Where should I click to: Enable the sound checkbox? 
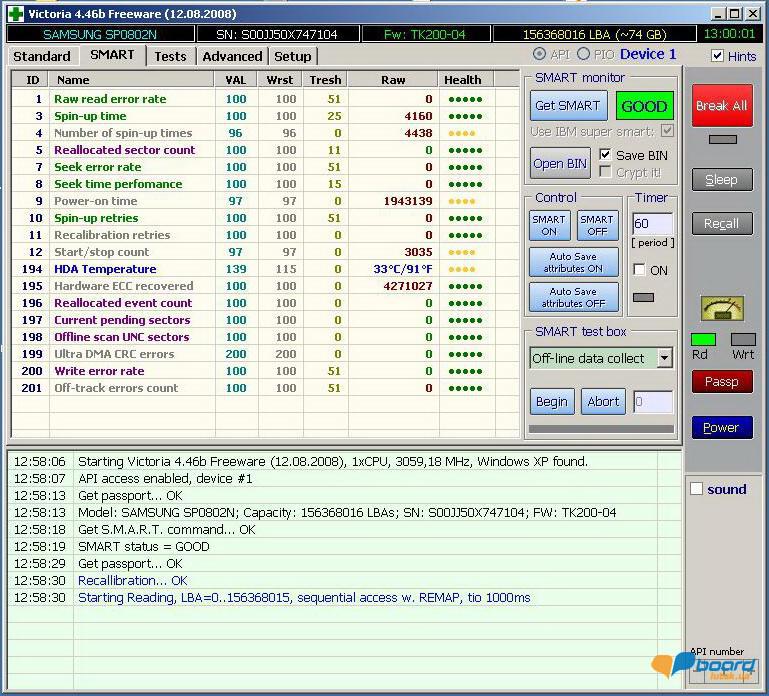click(697, 489)
